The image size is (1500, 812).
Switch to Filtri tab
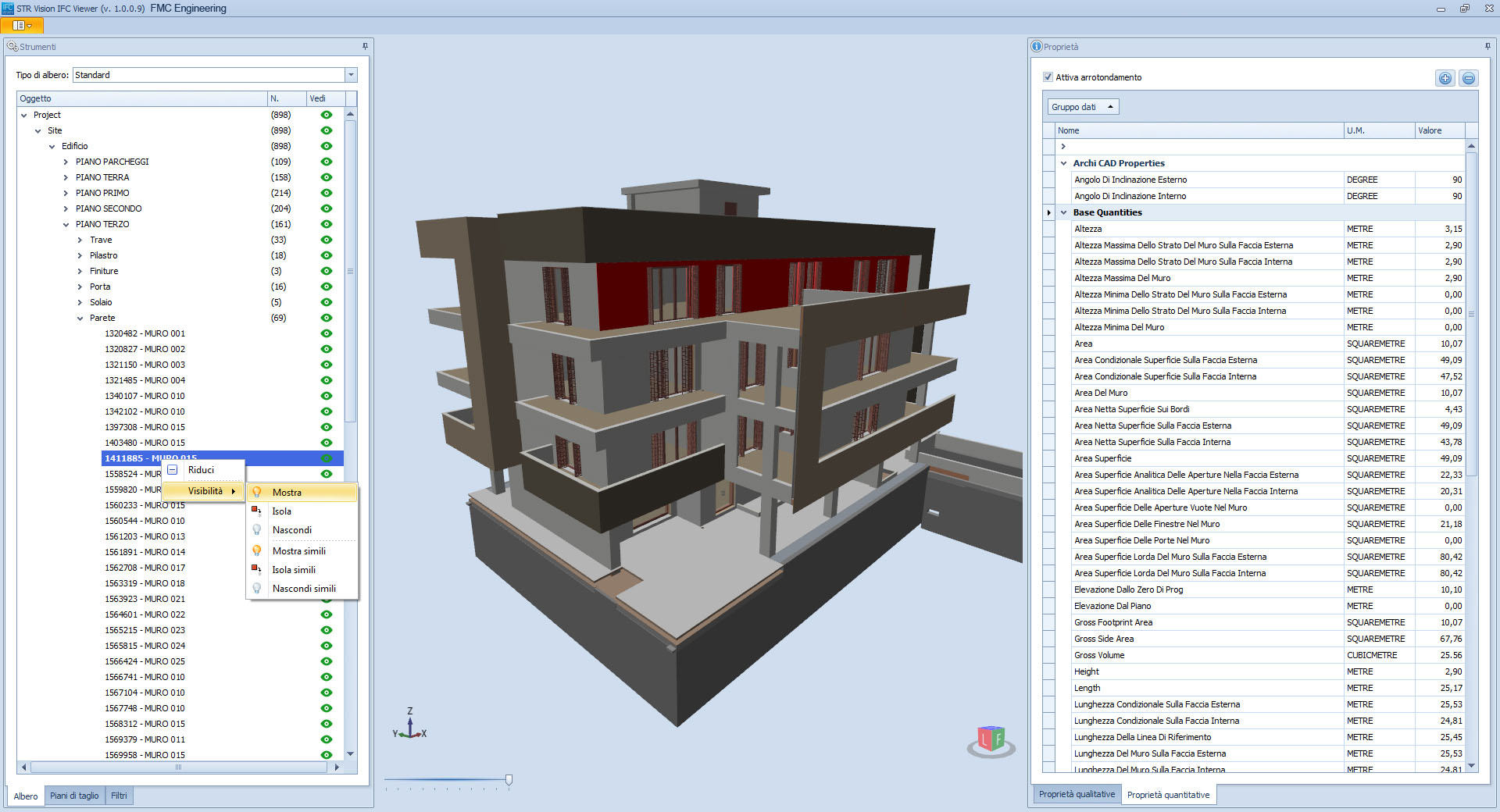tap(119, 796)
